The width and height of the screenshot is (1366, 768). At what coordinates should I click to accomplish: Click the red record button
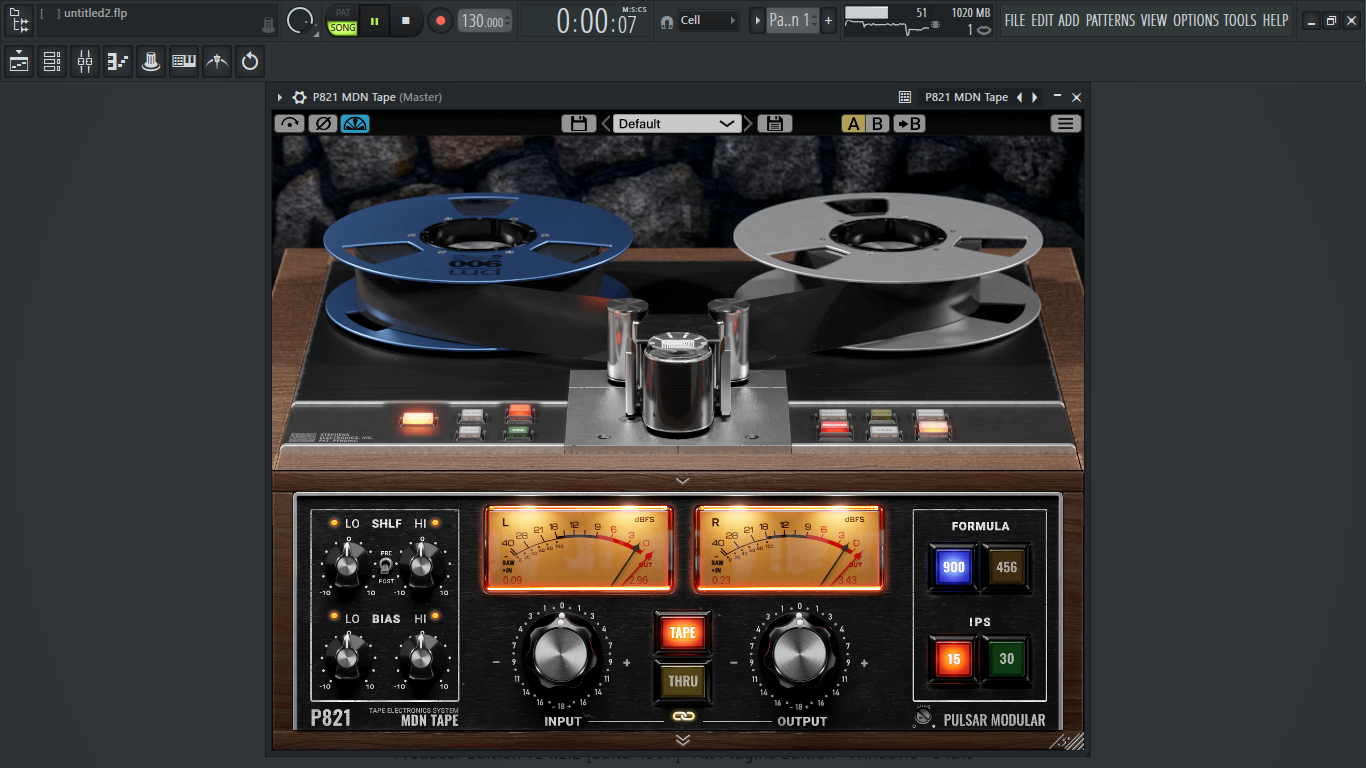click(x=440, y=20)
